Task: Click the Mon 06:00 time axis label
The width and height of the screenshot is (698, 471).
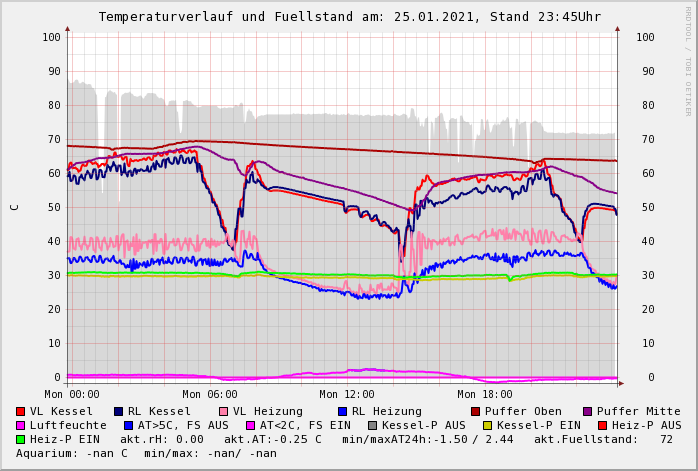Action: [209, 395]
